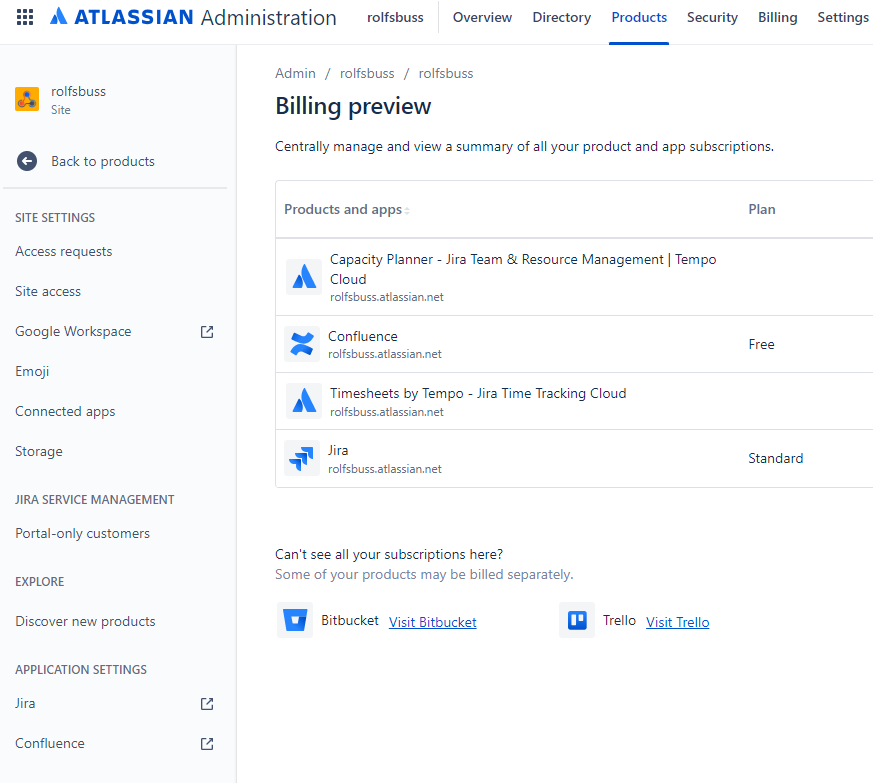Image resolution: width=873 pixels, height=783 pixels.
Task: Click the Jira product icon in the table
Action: click(302, 458)
